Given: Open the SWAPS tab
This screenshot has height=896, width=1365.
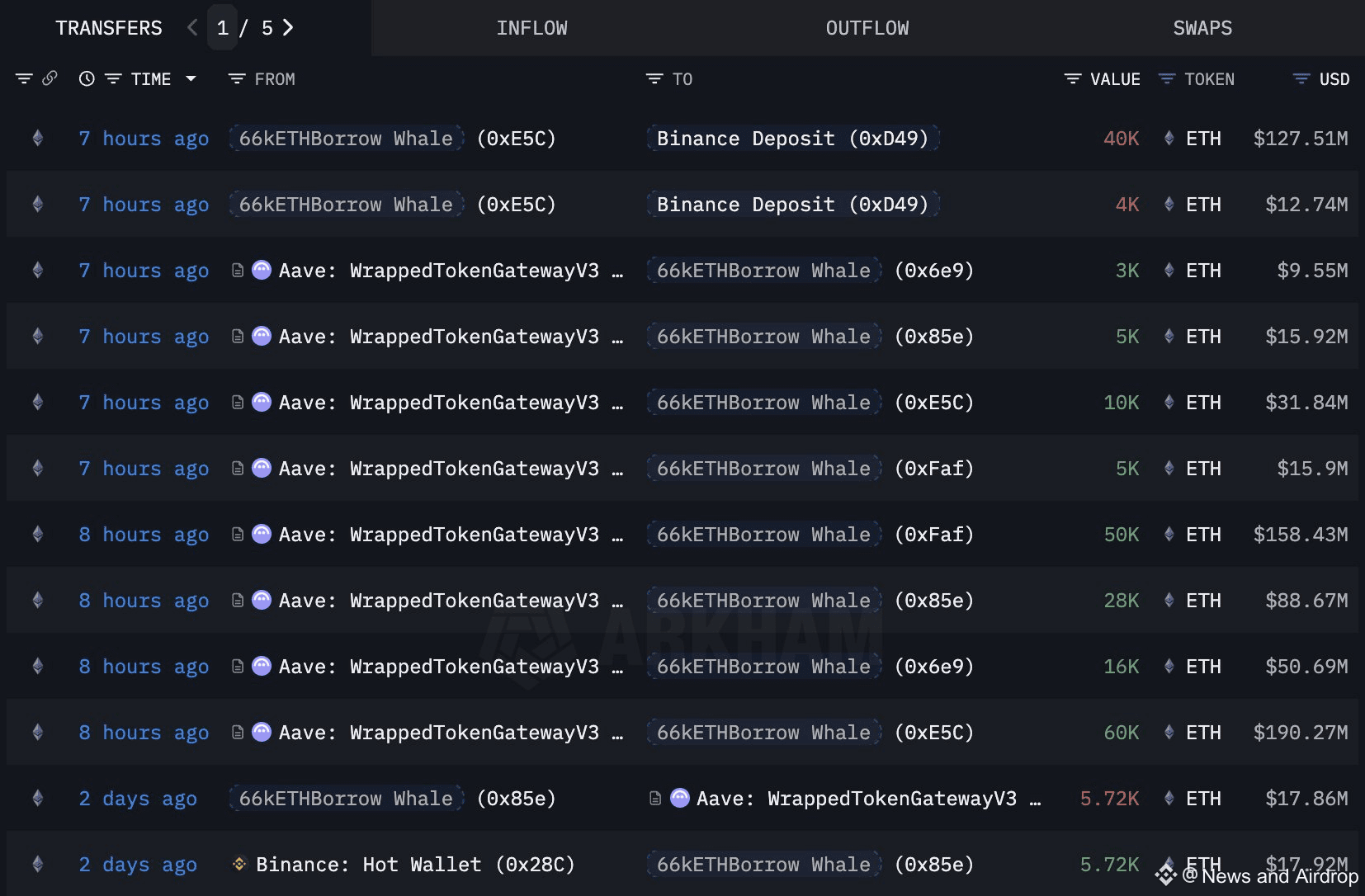Looking at the screenshot, I should coord(1202,28).
